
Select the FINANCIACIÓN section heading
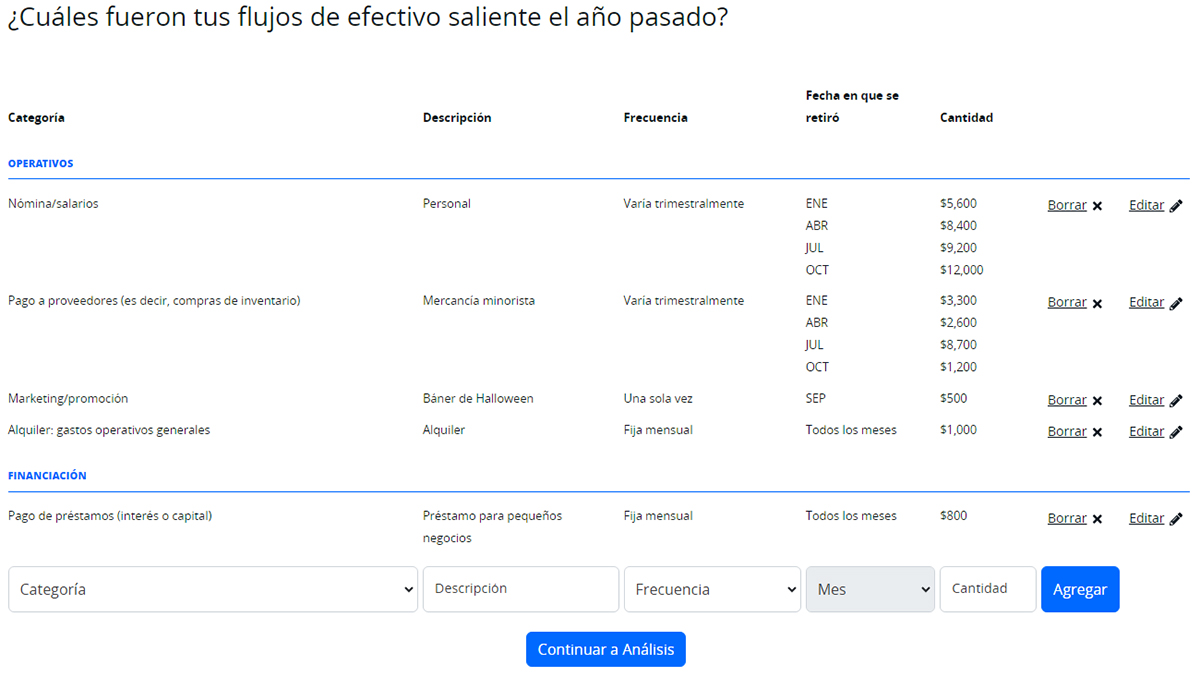coord(47,476)
